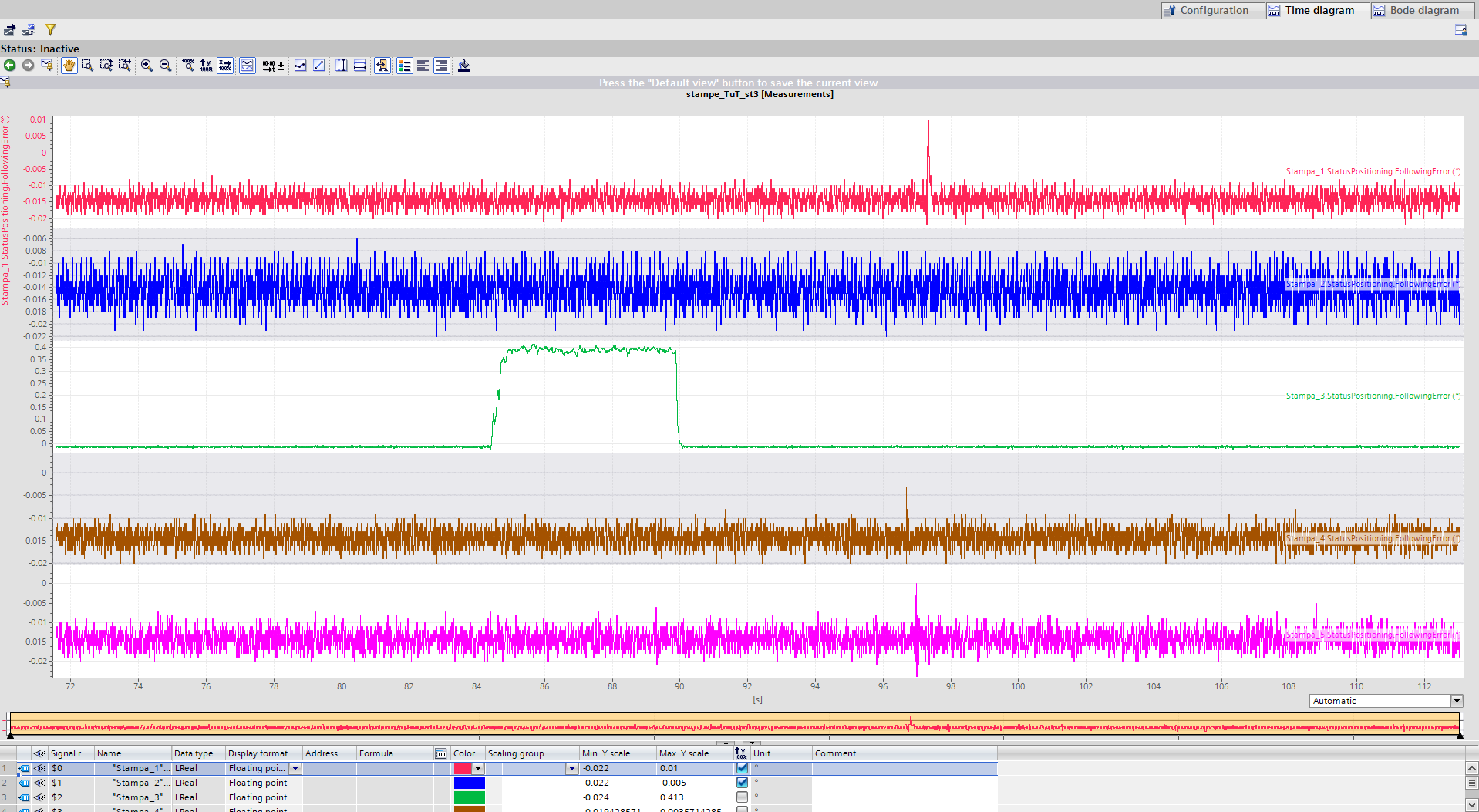Open Scaling group dropdown in first row
1479x812 pixels.
(571, 768)
